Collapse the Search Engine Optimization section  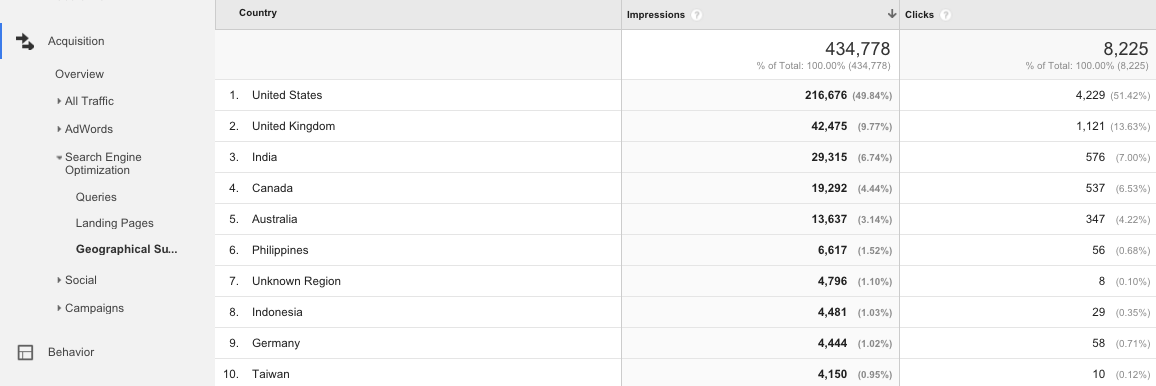(x=59, y=157)
